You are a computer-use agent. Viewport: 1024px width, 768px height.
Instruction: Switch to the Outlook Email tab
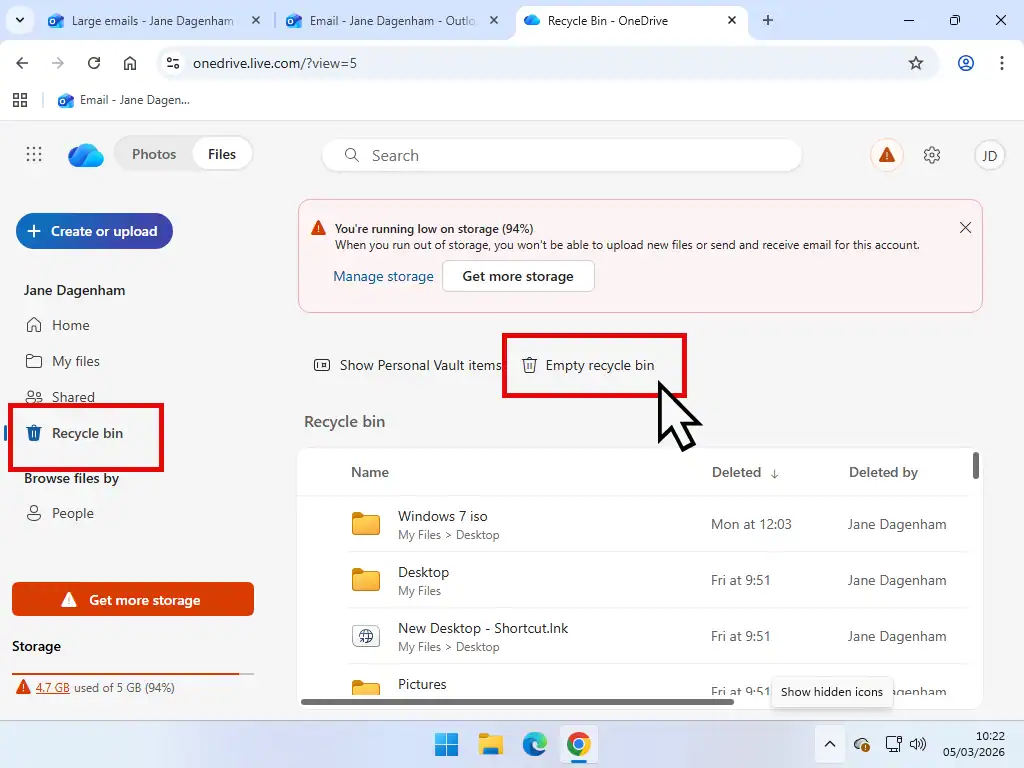[380, 20]
